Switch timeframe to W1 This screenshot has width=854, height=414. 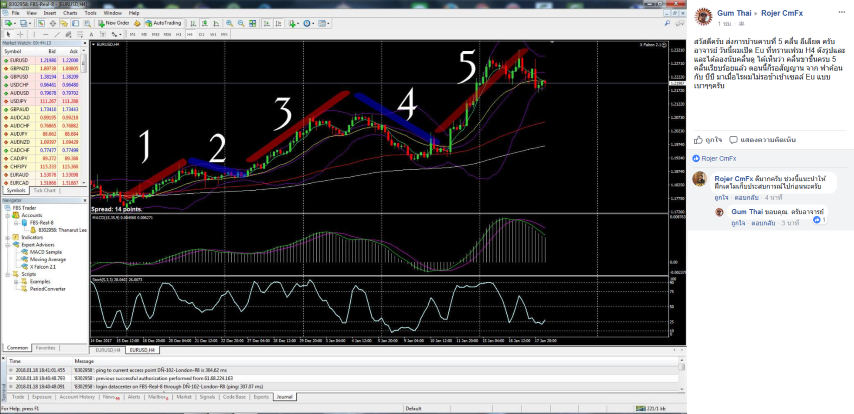click(213, 34)
